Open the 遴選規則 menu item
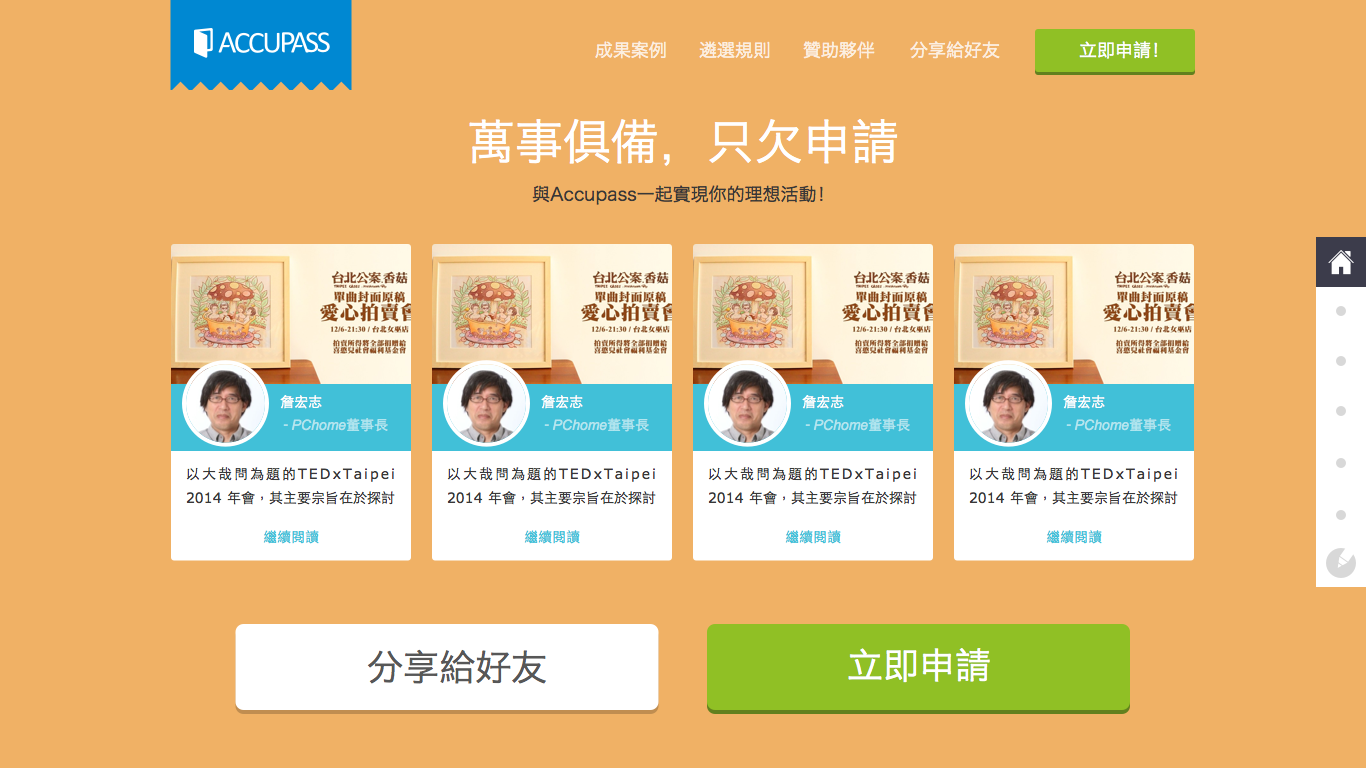Screen dimensions: 1366x768 coord(735,50)
